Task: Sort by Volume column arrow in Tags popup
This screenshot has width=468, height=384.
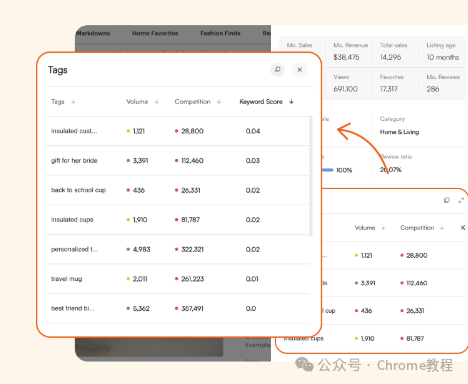Action: click(x=157, y=102)
